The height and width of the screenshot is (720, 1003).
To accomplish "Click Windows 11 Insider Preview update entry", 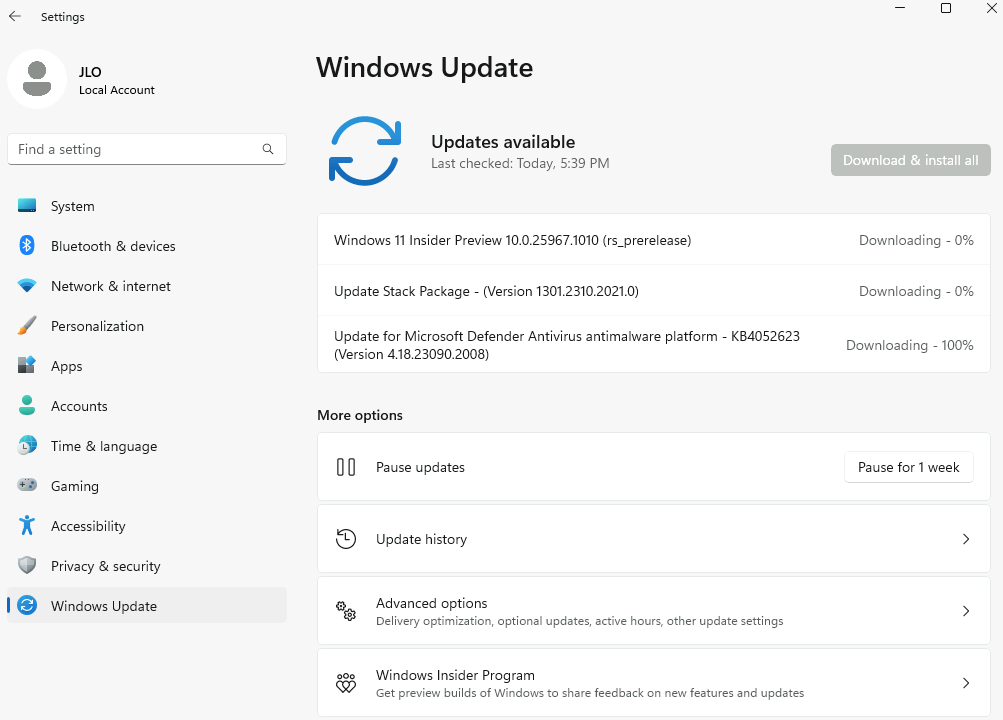I will point(654,240).
